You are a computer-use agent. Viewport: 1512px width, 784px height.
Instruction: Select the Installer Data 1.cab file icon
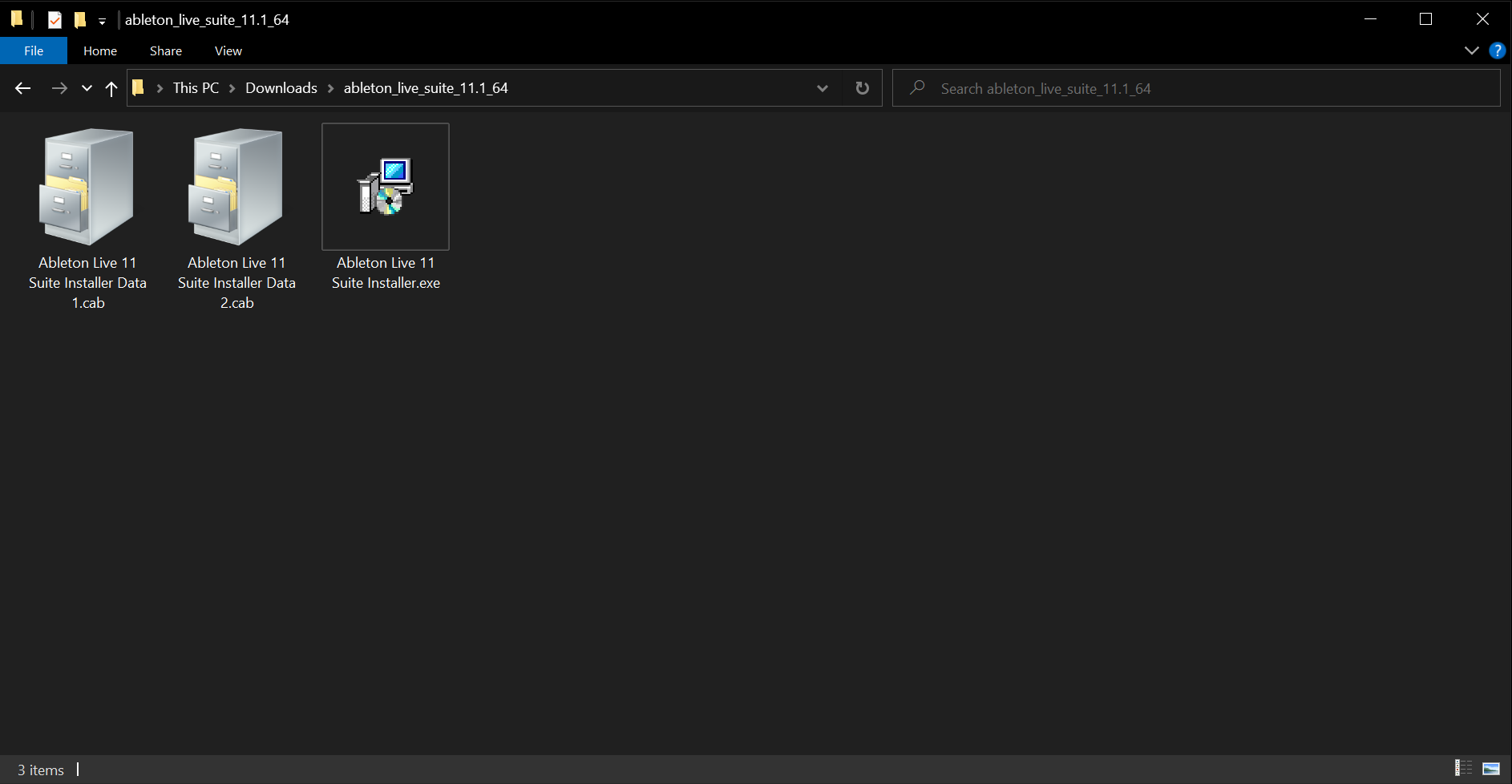point(87,187)
